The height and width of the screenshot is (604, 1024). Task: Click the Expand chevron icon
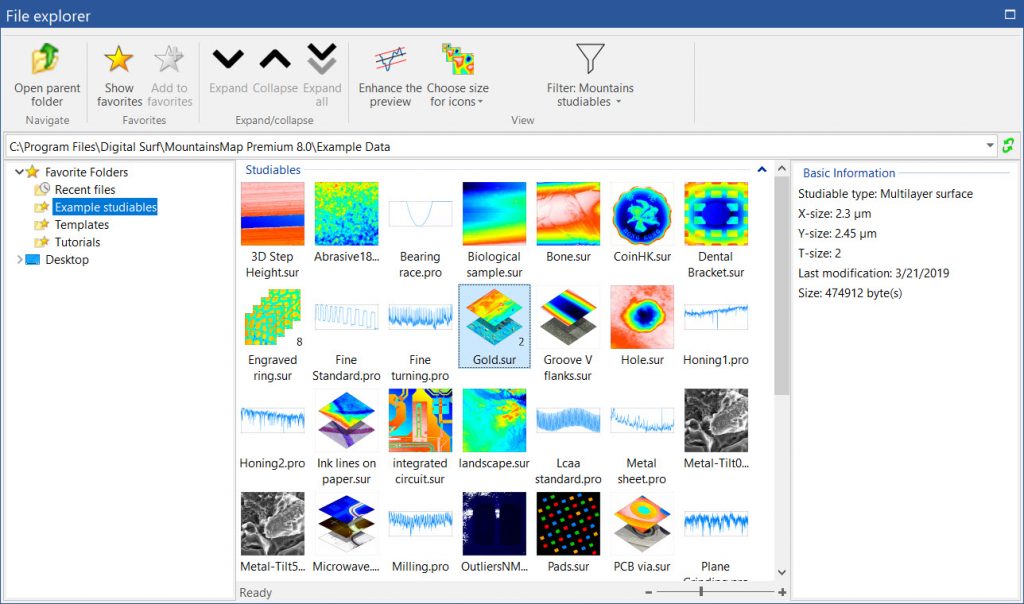[228, 59]
